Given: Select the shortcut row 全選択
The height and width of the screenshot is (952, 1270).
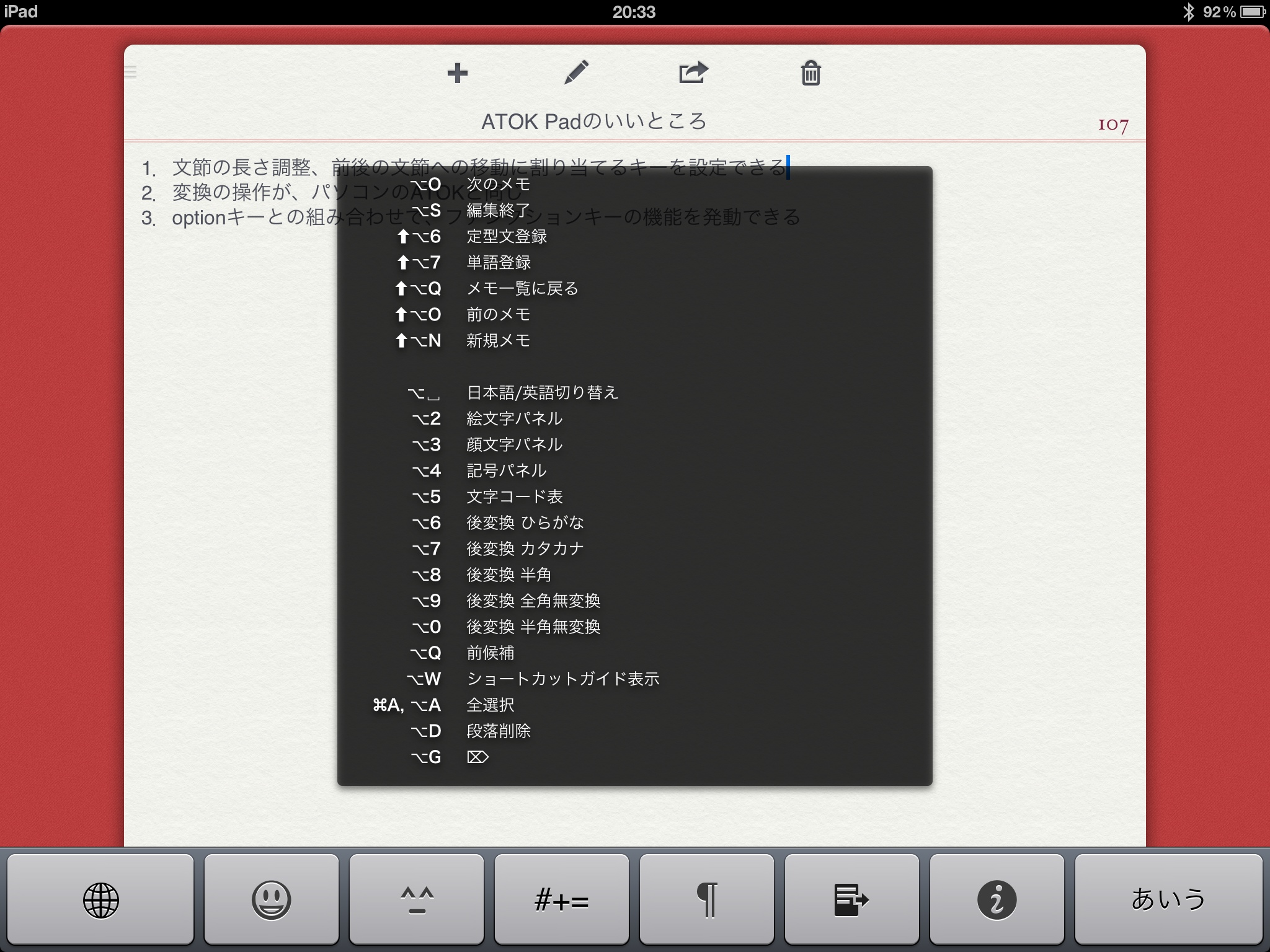Looking at the screenshot, I should click(635, 705).
